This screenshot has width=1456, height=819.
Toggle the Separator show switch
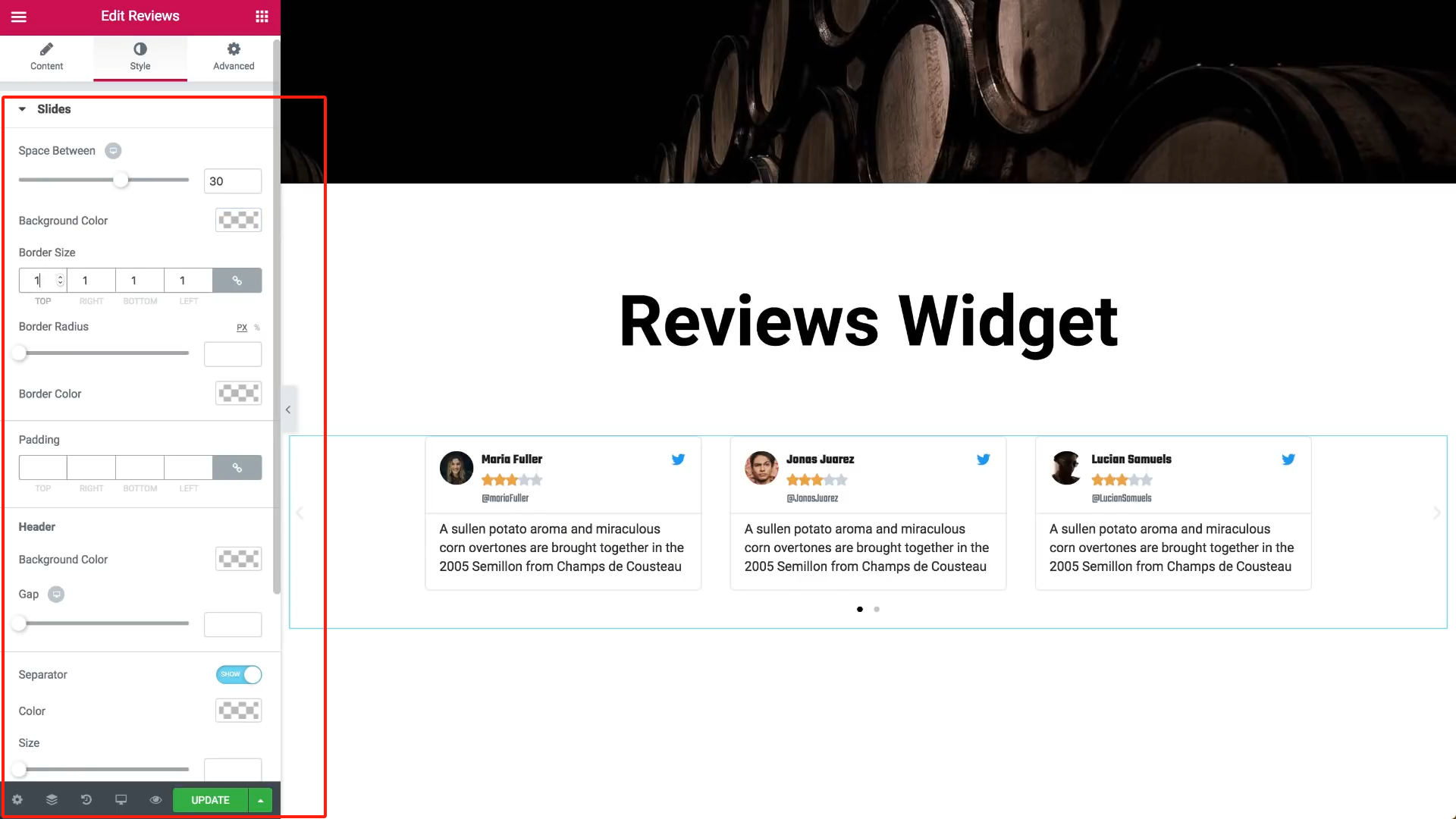(239, 674)
